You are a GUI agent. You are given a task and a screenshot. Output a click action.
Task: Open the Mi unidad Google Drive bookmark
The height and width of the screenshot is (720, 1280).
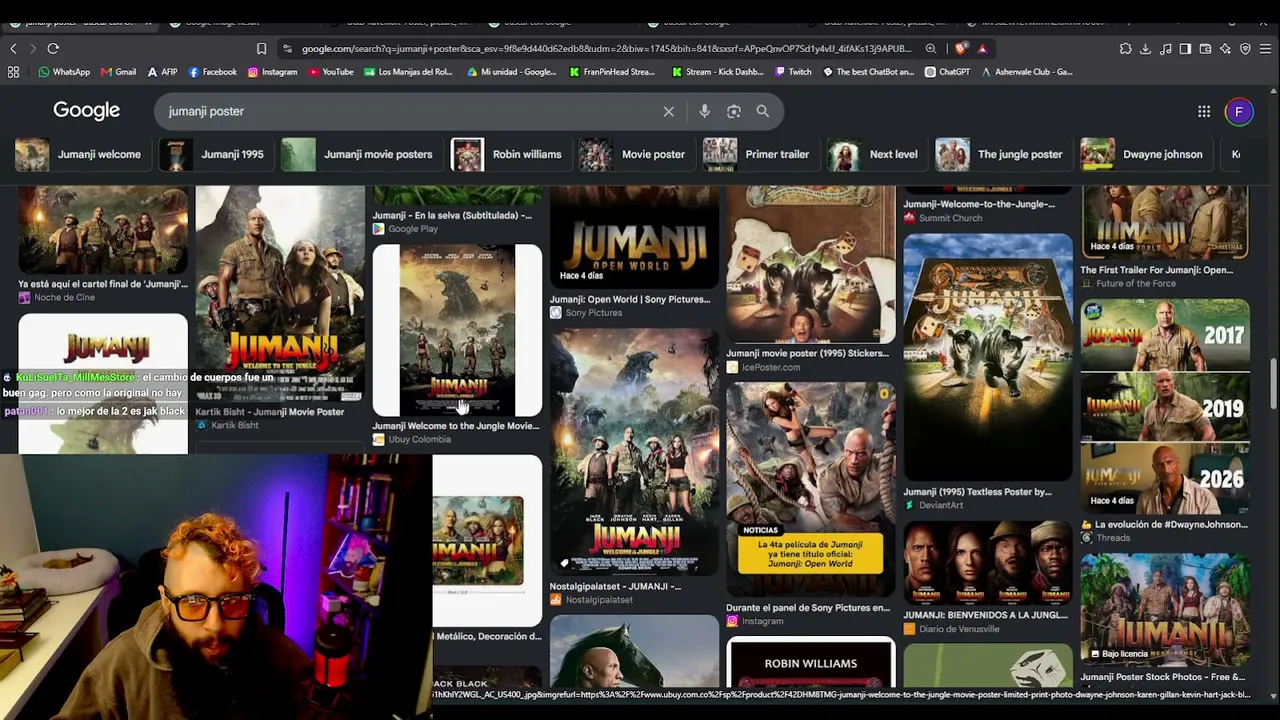point(511,72)
